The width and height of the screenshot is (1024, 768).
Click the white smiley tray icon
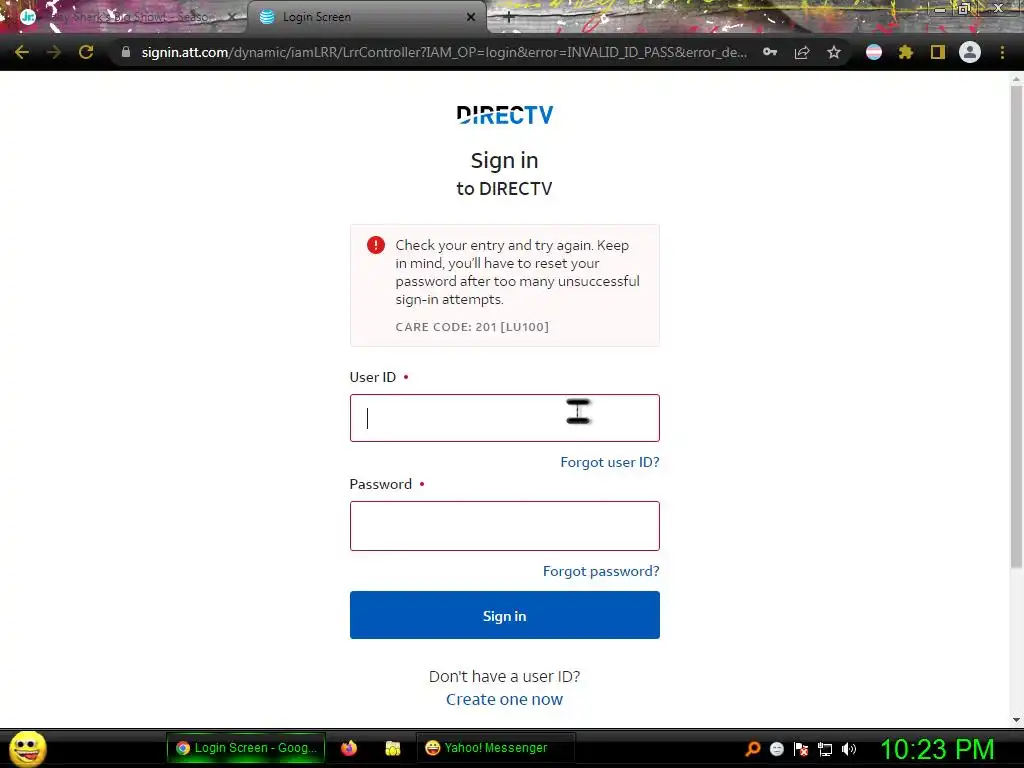[x=776, y=749]
